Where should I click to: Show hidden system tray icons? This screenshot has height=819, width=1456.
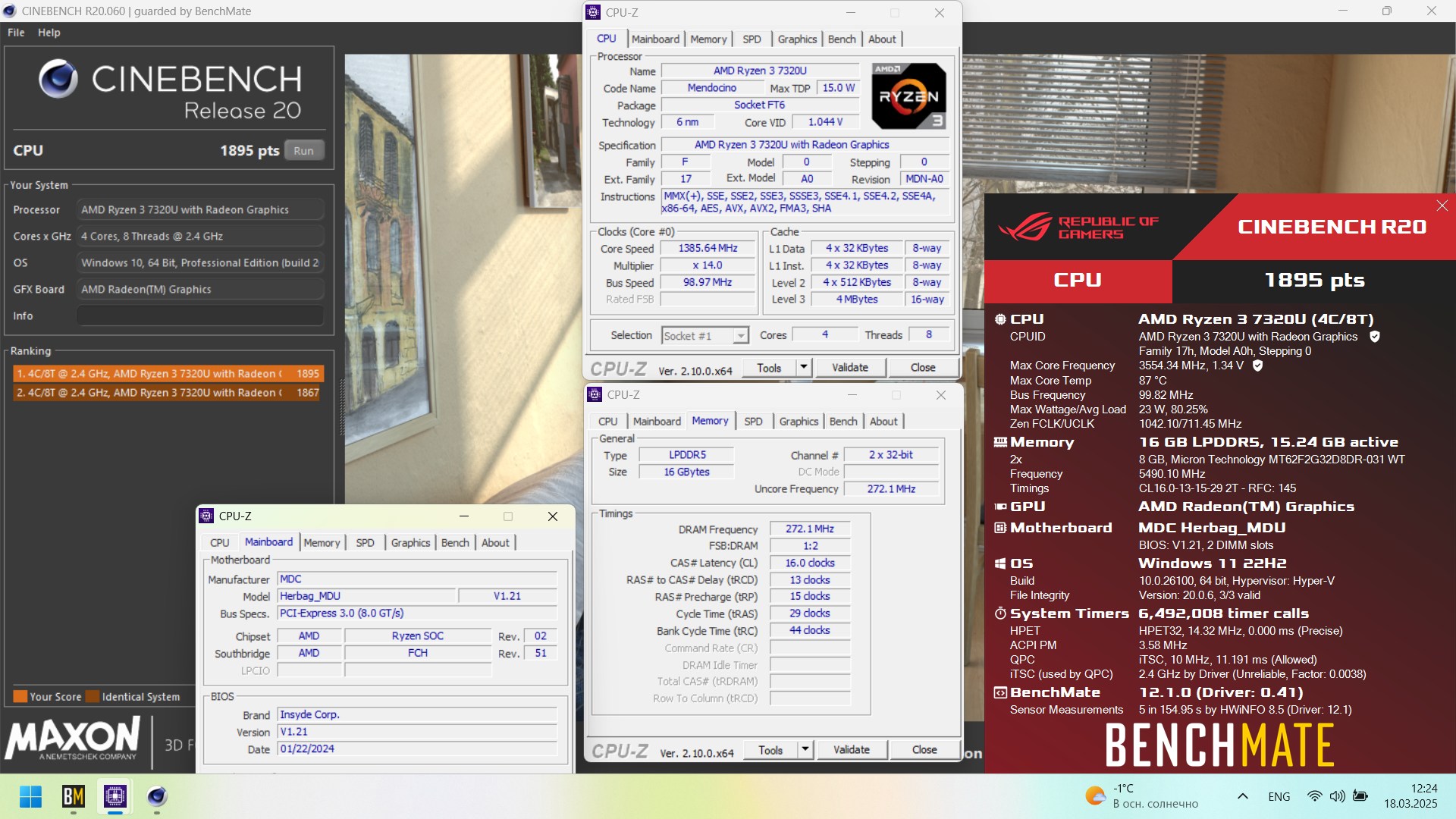1242,796
